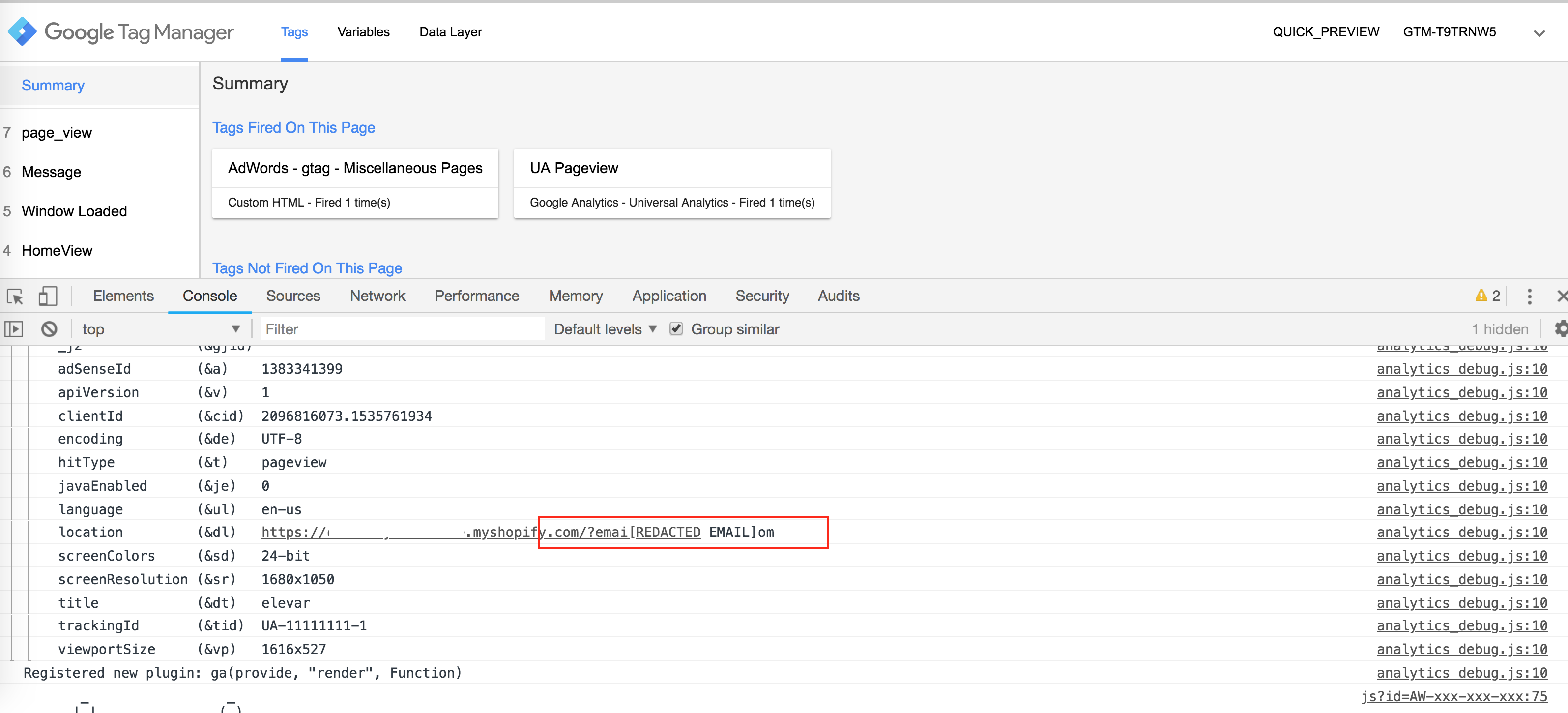The height and width of the screenshot is (713, 1568).
Task: Open the Security DevTools tab
Action: point(762,296)
